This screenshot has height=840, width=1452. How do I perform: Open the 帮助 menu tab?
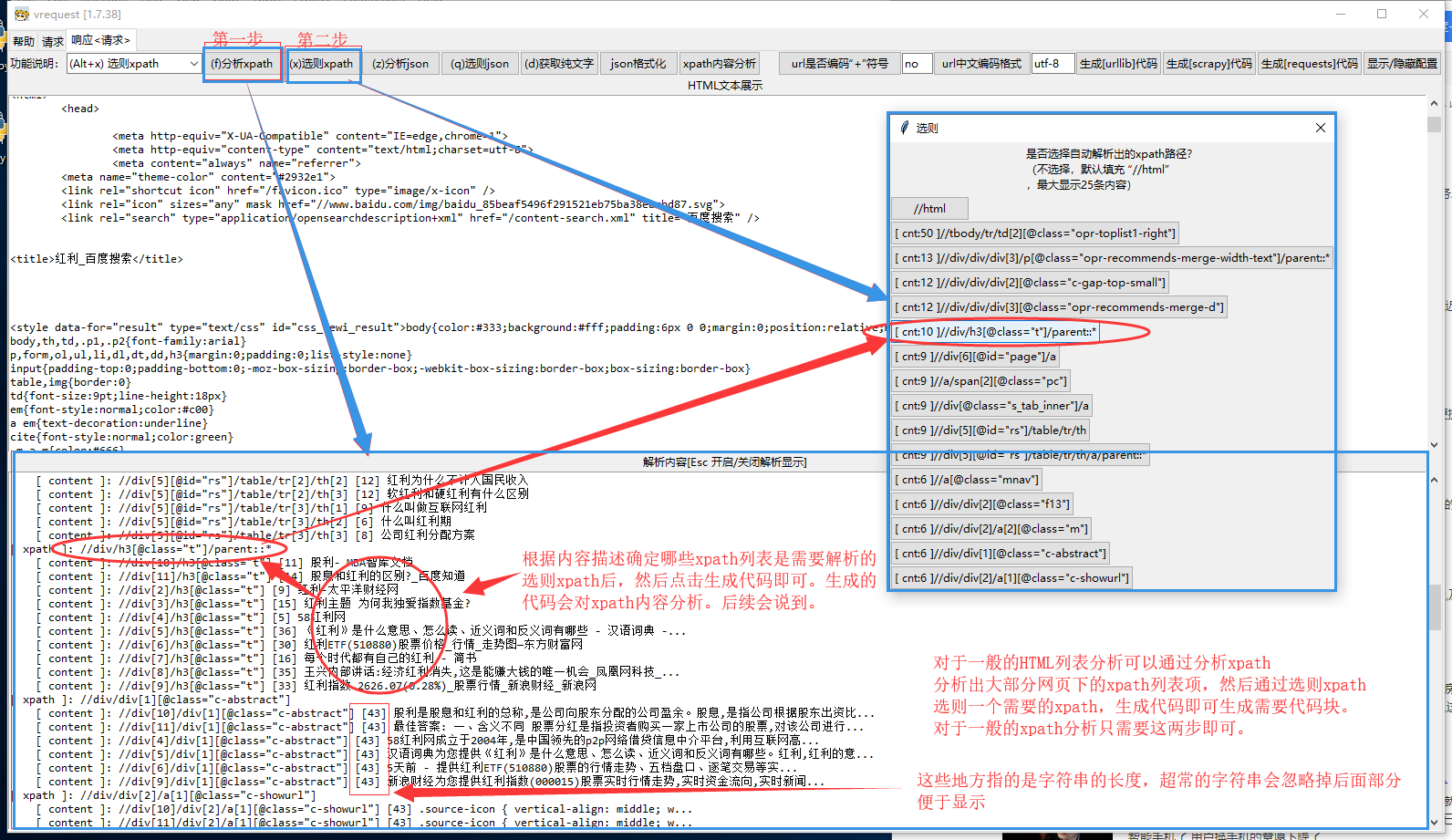tap(23, 41)
